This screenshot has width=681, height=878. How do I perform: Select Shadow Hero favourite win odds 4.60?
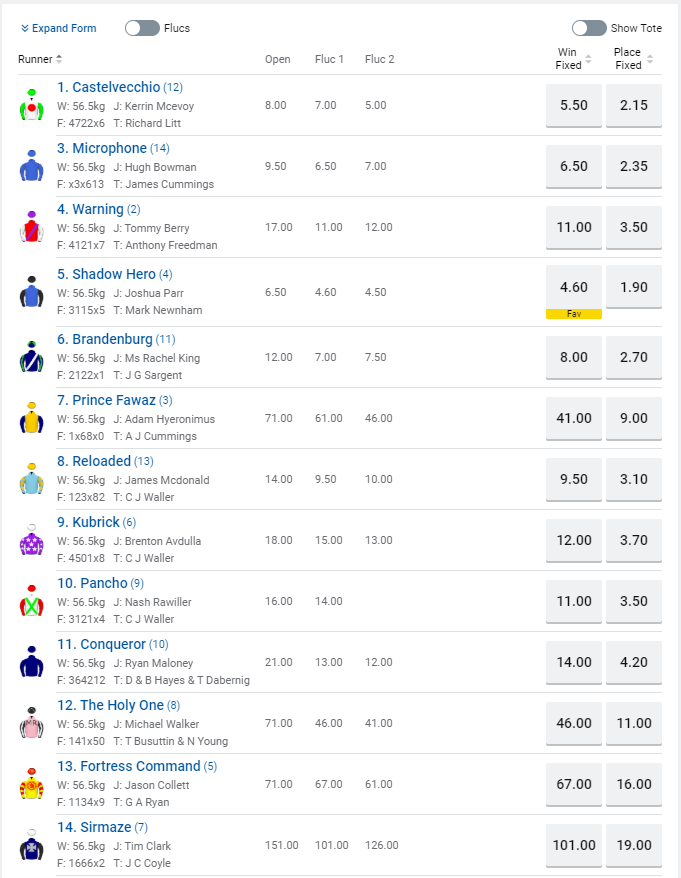574,287
